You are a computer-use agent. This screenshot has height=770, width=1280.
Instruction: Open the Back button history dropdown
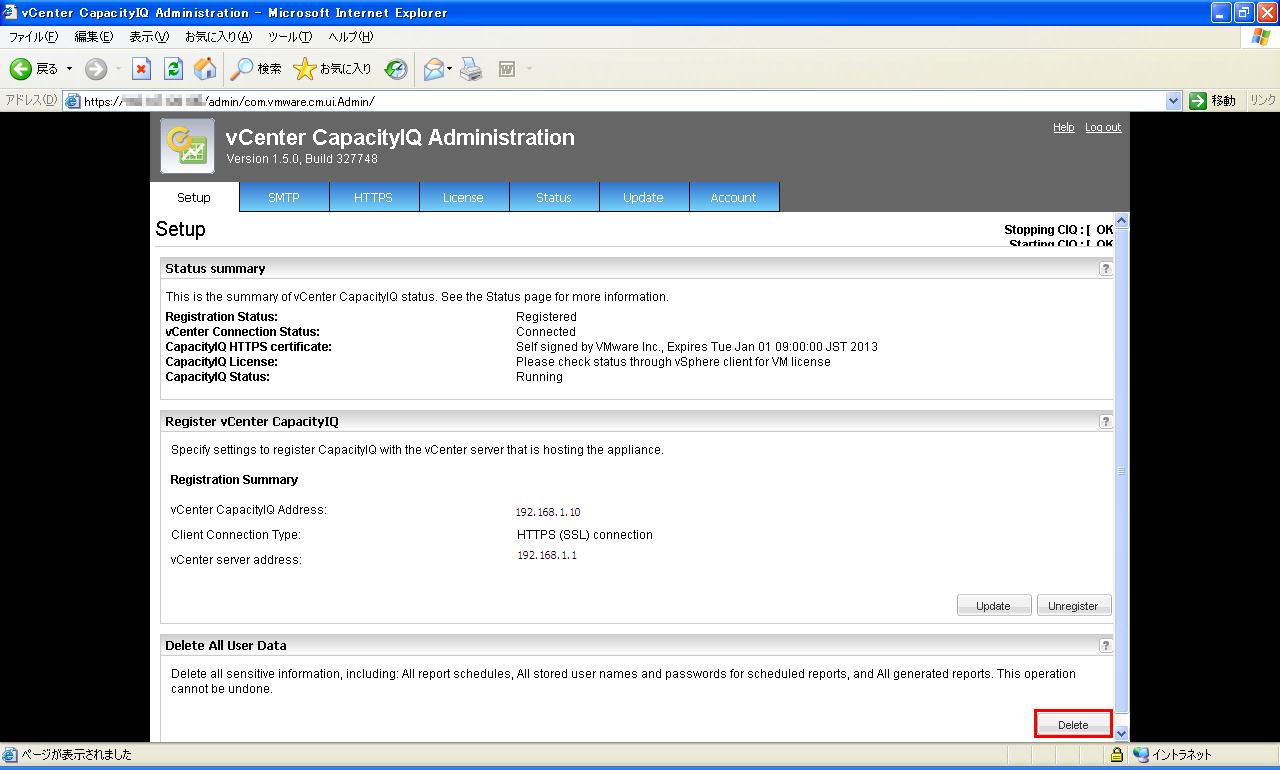coord(70,69)
